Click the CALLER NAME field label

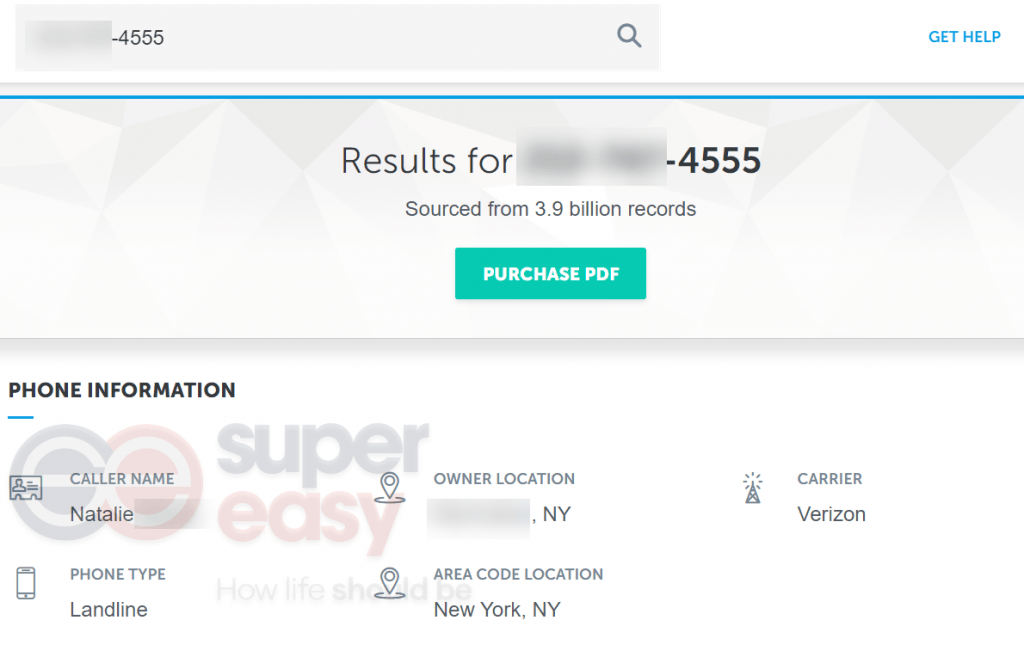click(121, 479)
